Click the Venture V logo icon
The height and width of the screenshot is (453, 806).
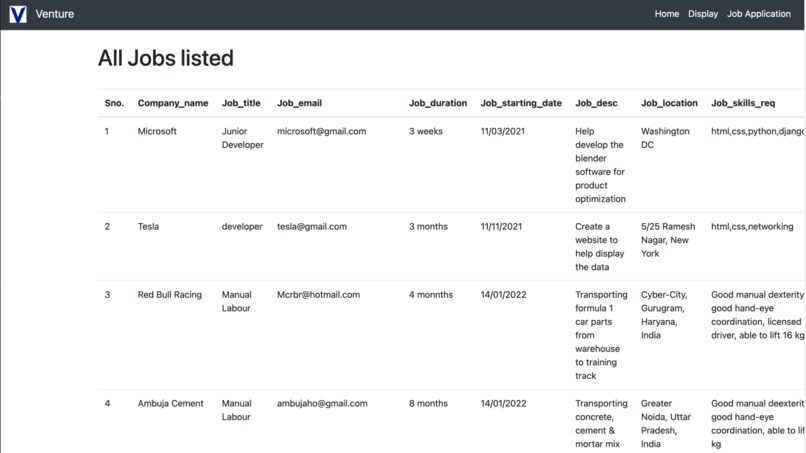(x=18, y=14)
